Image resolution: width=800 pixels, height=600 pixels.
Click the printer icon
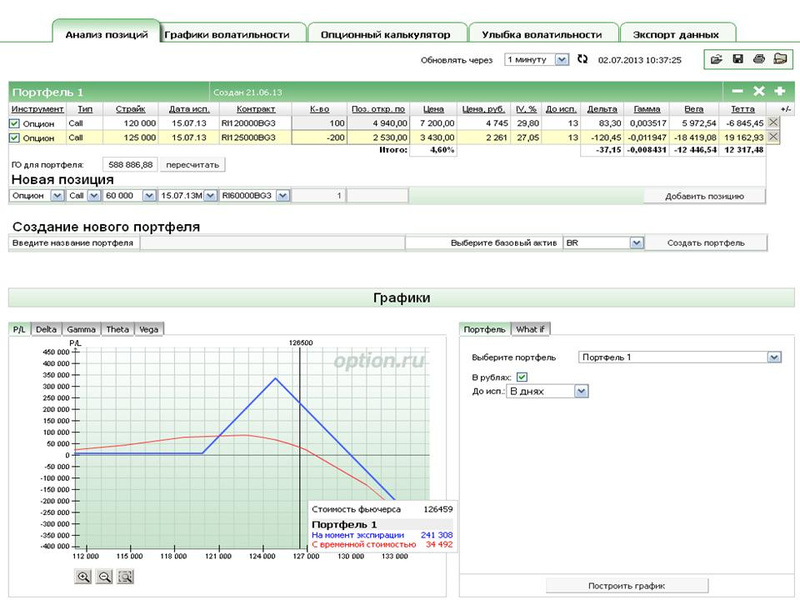(758, 60)
